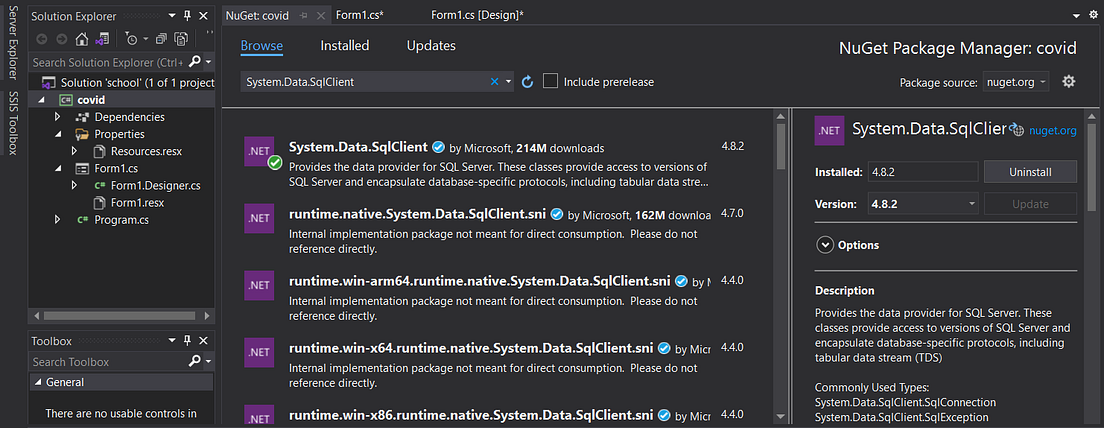Click the NuGet settings gear icon

1068,82
